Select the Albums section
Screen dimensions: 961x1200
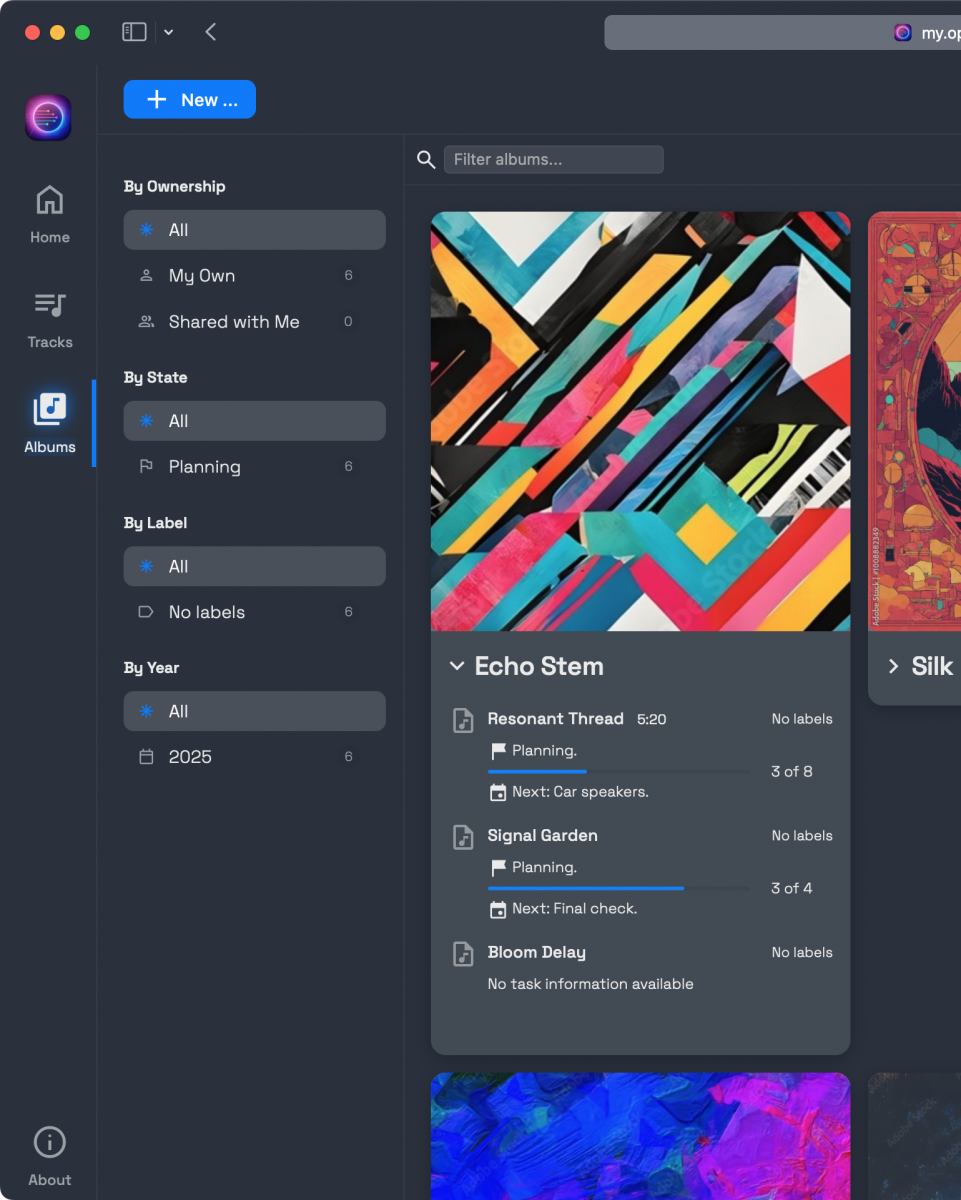pos(49,423)
